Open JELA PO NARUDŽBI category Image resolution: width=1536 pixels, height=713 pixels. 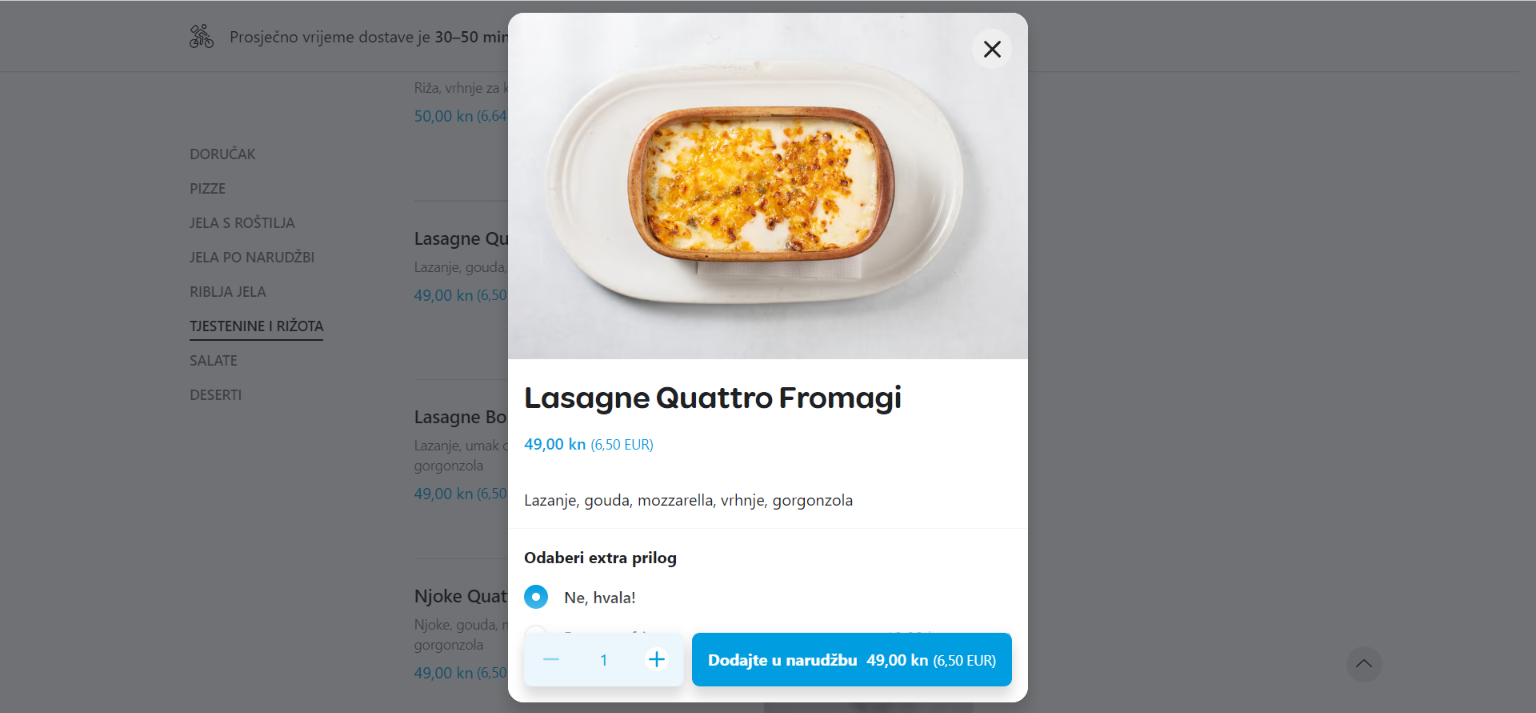coord(252,257)
